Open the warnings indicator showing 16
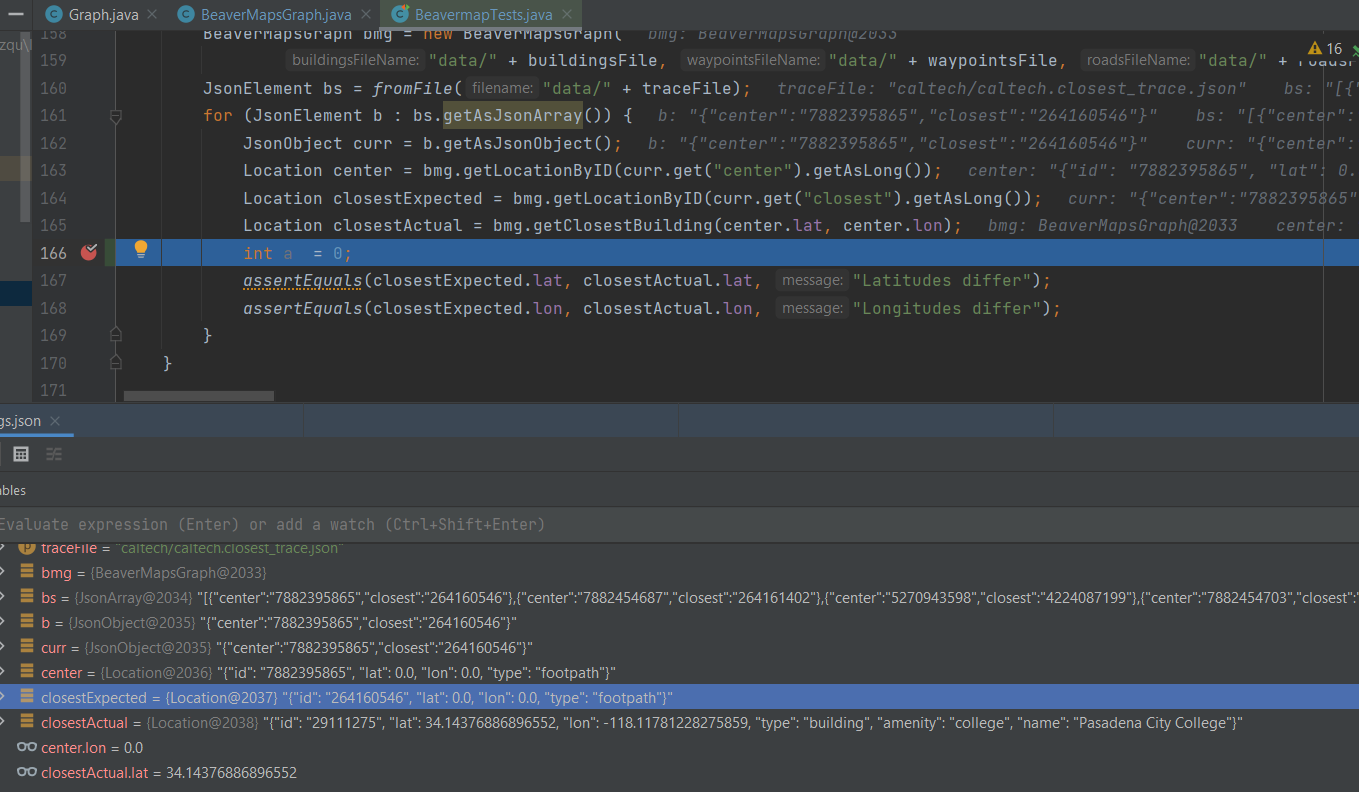Screen dimensions: 1359x792 click(x=1325, y=49)
